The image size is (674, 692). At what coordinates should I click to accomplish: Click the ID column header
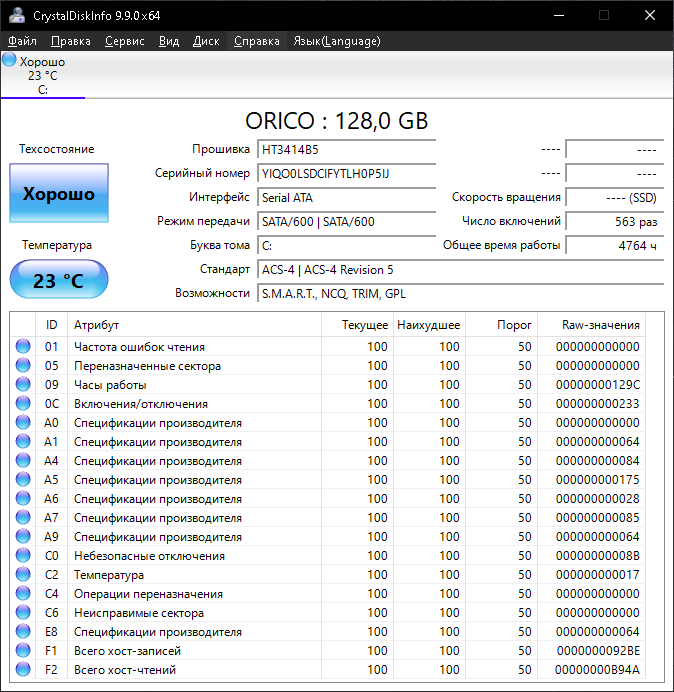[x=52, y=325]
